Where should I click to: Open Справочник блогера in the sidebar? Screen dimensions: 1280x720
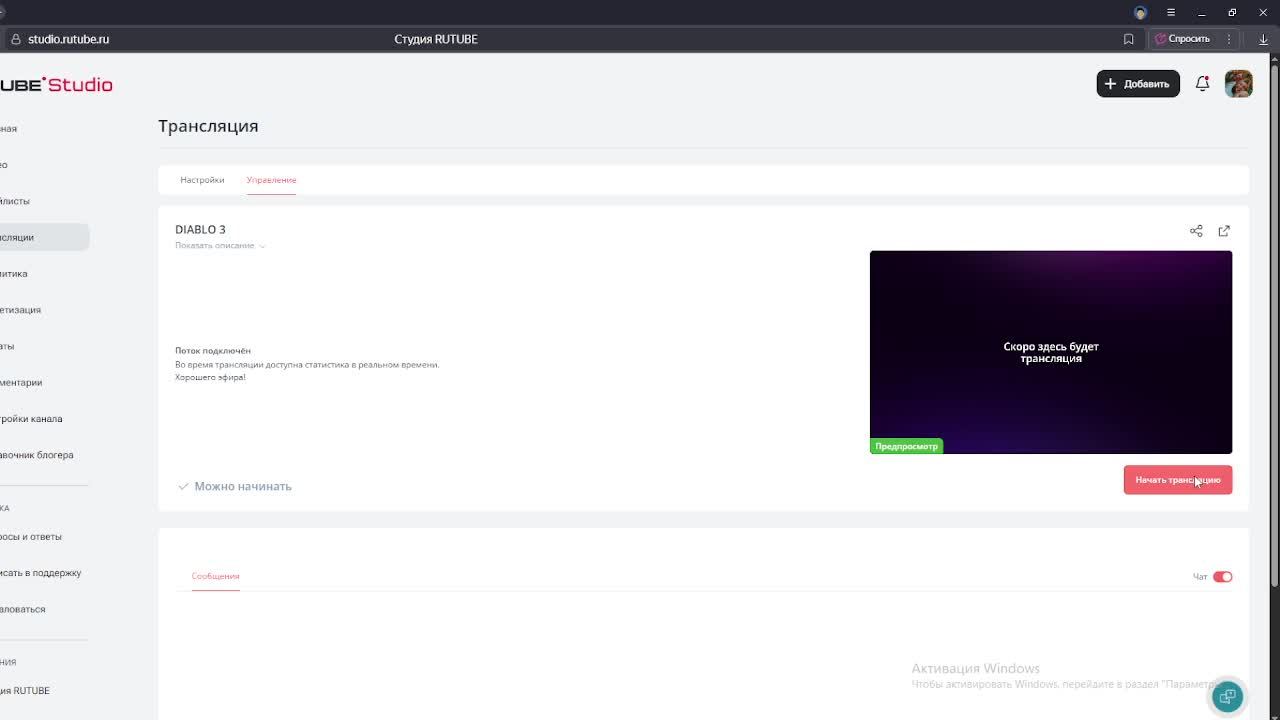click(36, 455)
